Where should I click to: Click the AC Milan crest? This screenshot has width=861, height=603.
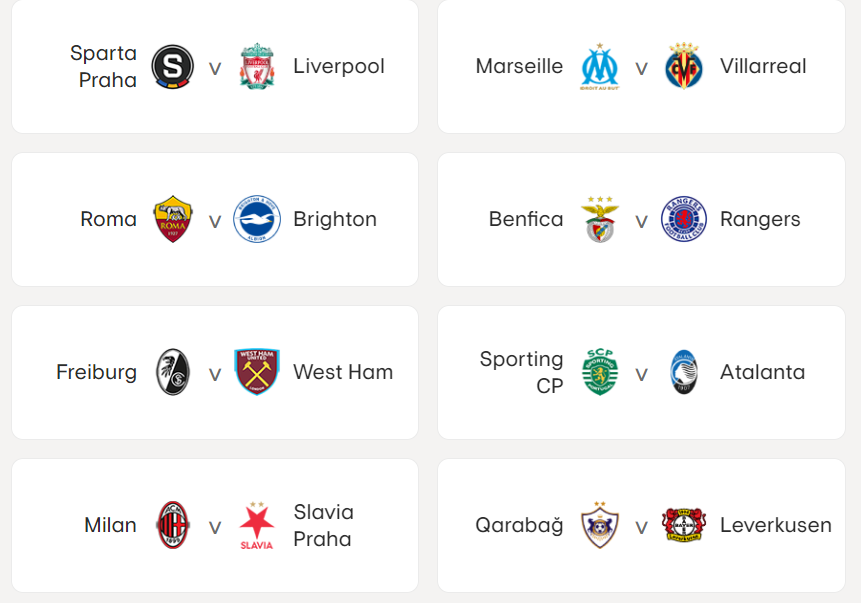172,525
